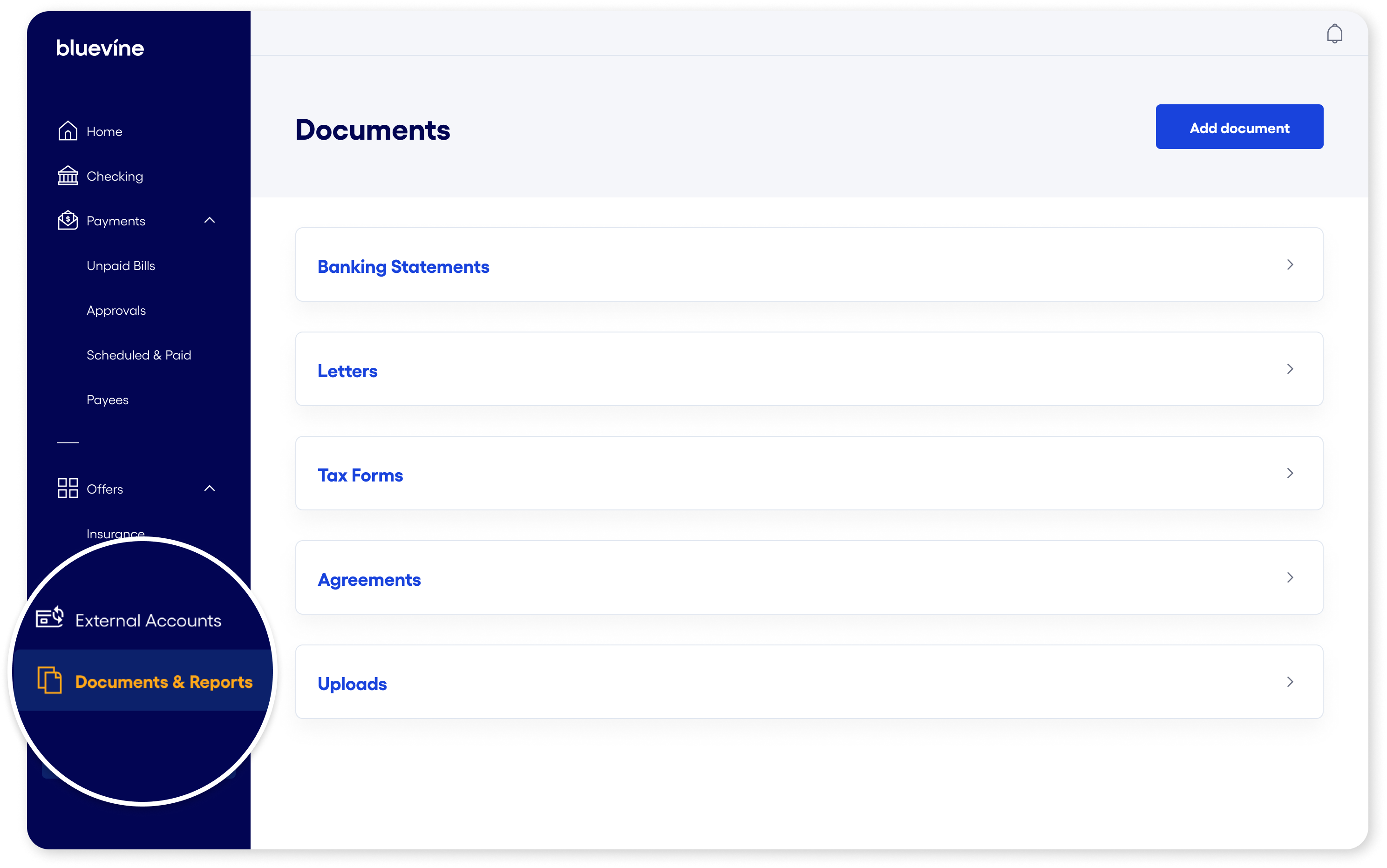Click the Add document button

tap(1239, 127)
